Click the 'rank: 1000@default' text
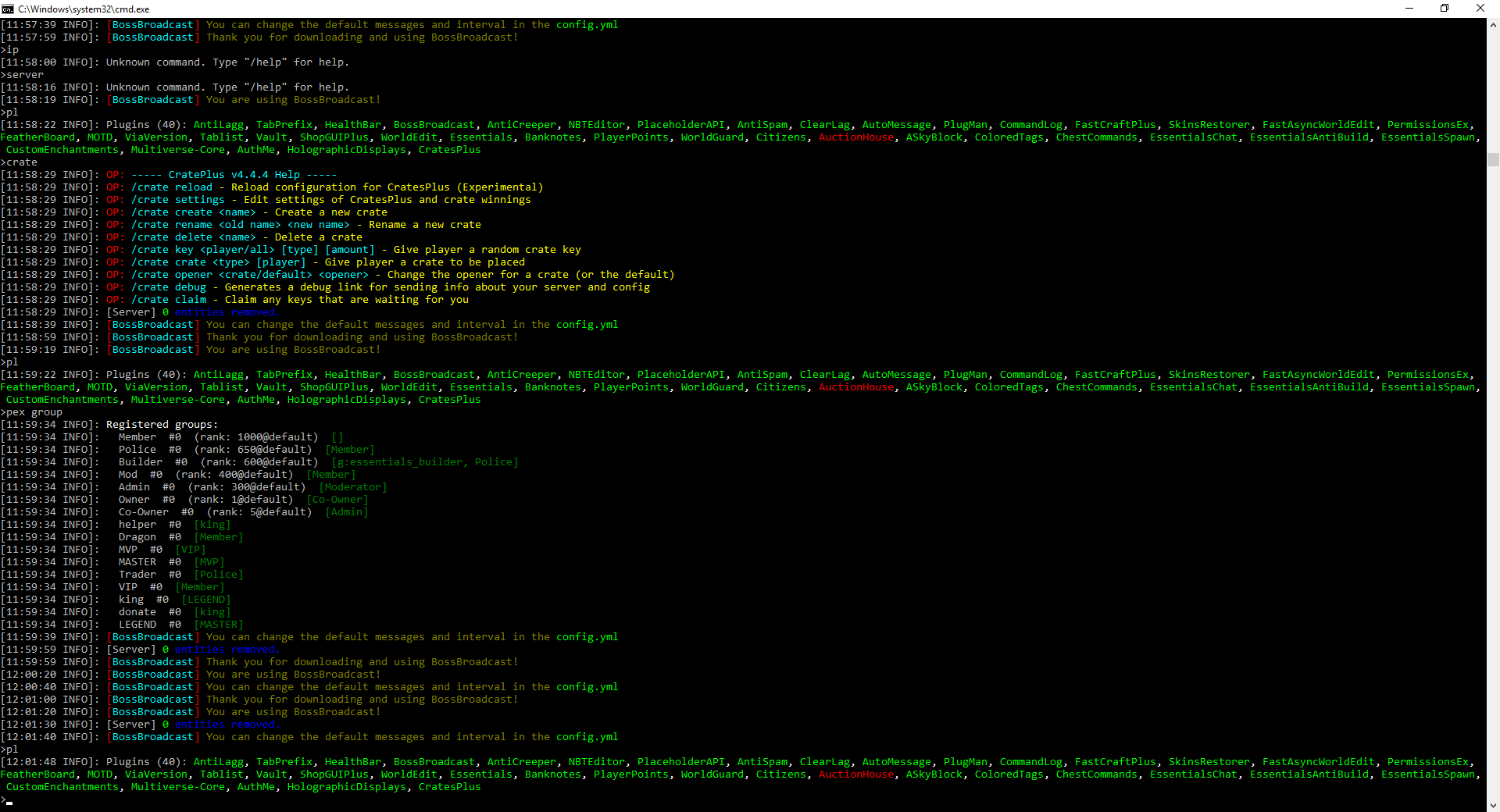Image resolution: width=1500 pixels, height=812 pixels. [256, 437]
